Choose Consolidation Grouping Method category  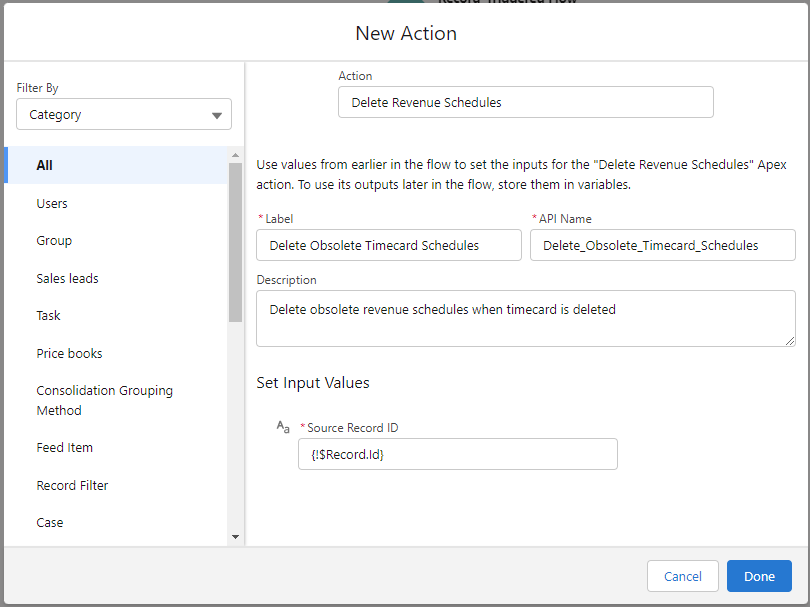(x=104, y=400)
